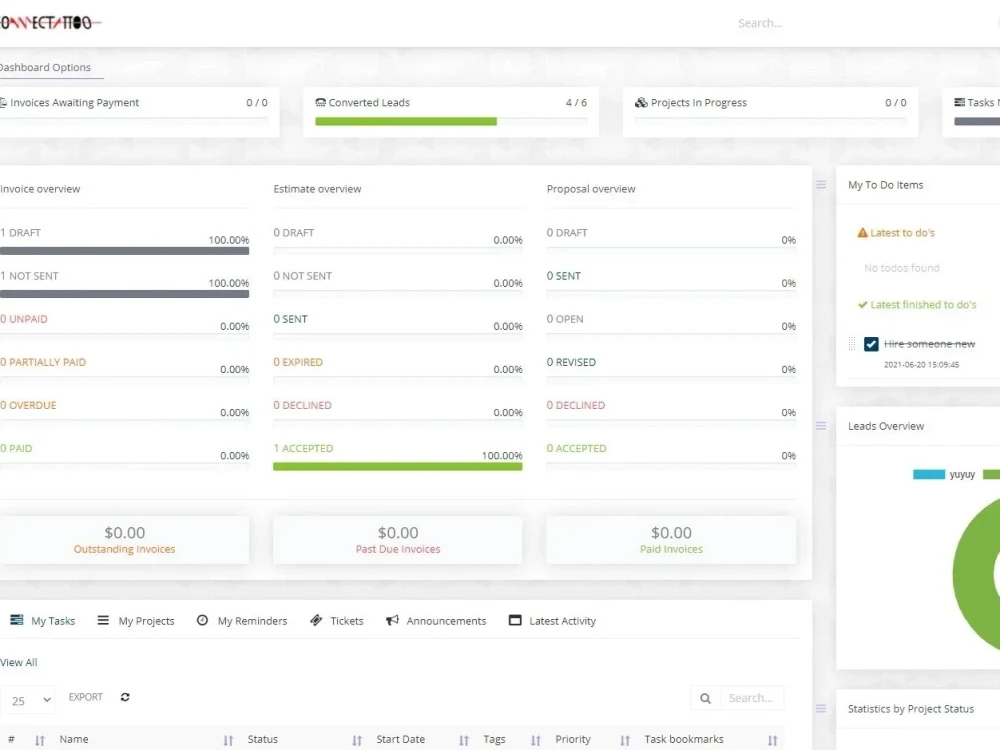Click the Projects In Progress icon
1000x750 pixels.
[641, 102]
